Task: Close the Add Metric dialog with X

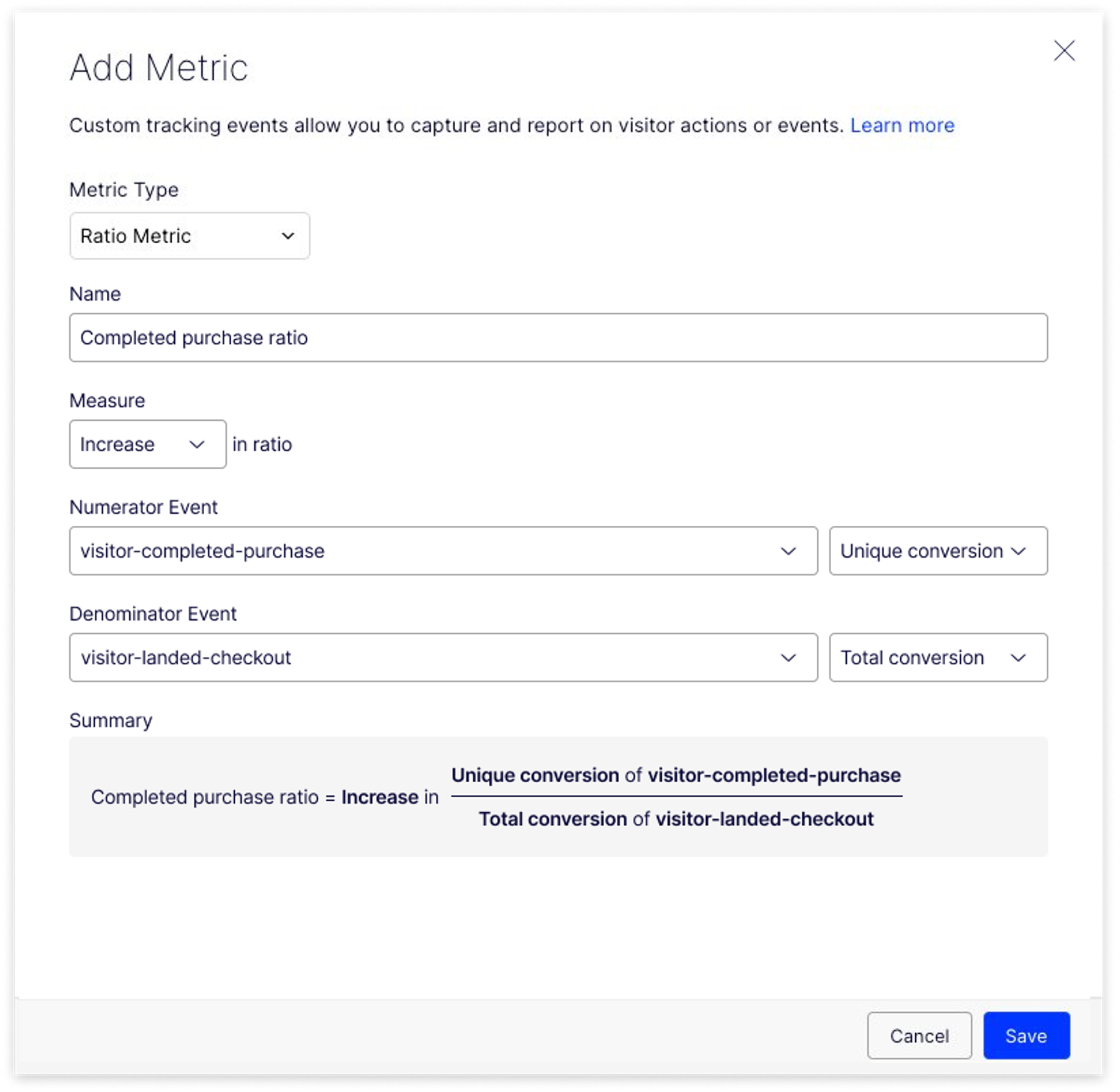Action: point(1064,51)
